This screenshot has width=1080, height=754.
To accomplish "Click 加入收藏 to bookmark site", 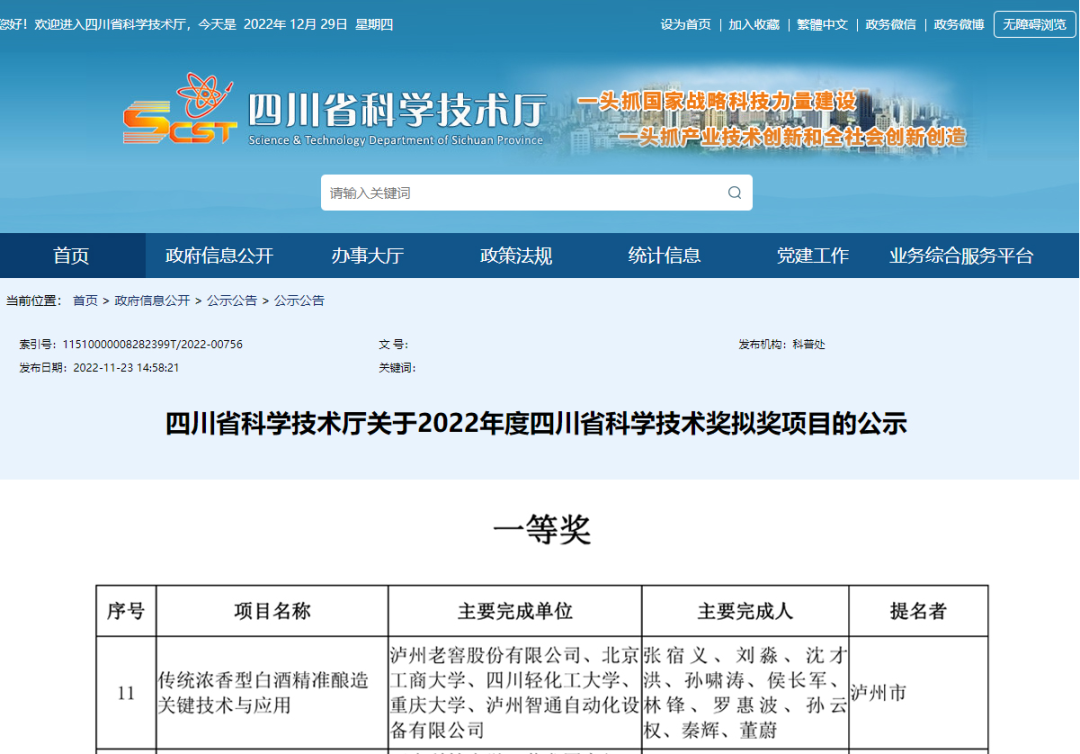I will [x=753, y=24].
